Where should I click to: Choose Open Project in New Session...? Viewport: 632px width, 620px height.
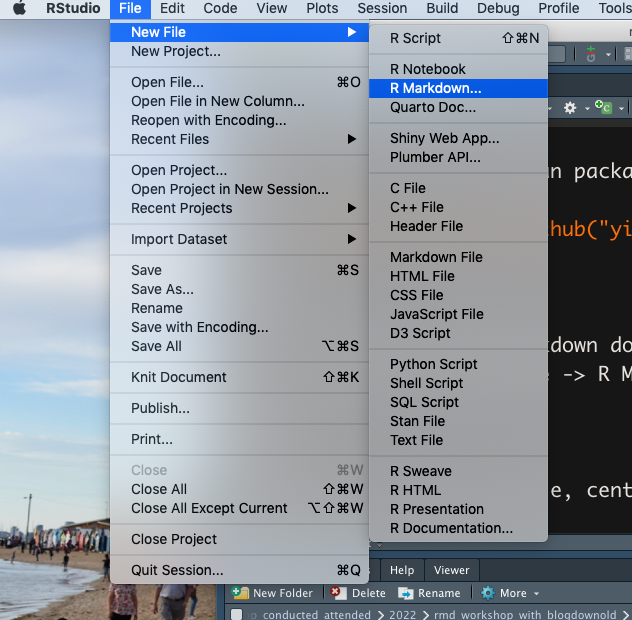pyautogui.click(x=239, y=189)
